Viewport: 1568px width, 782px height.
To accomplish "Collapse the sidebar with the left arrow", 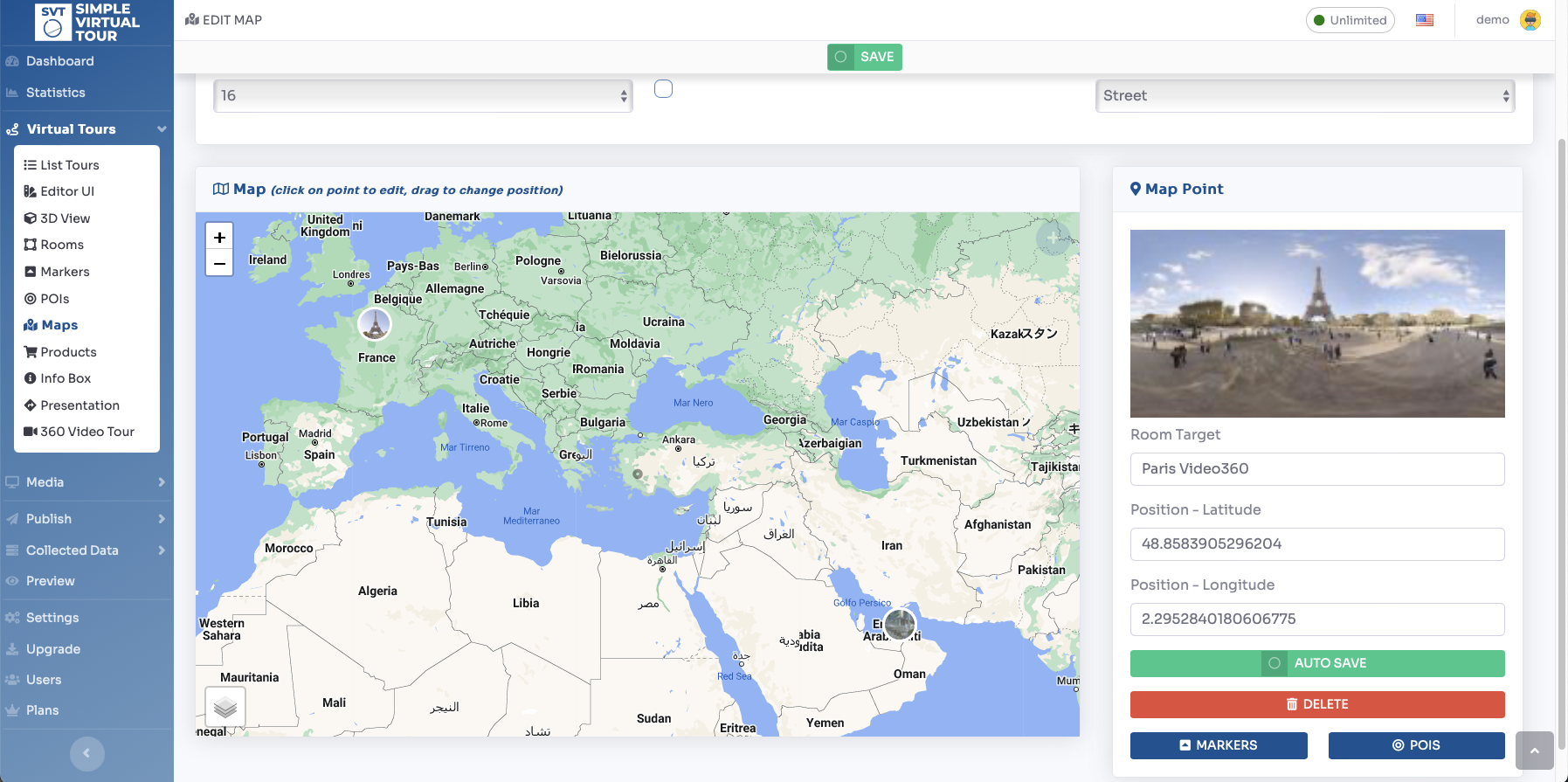I will click(x=86, y=753).
